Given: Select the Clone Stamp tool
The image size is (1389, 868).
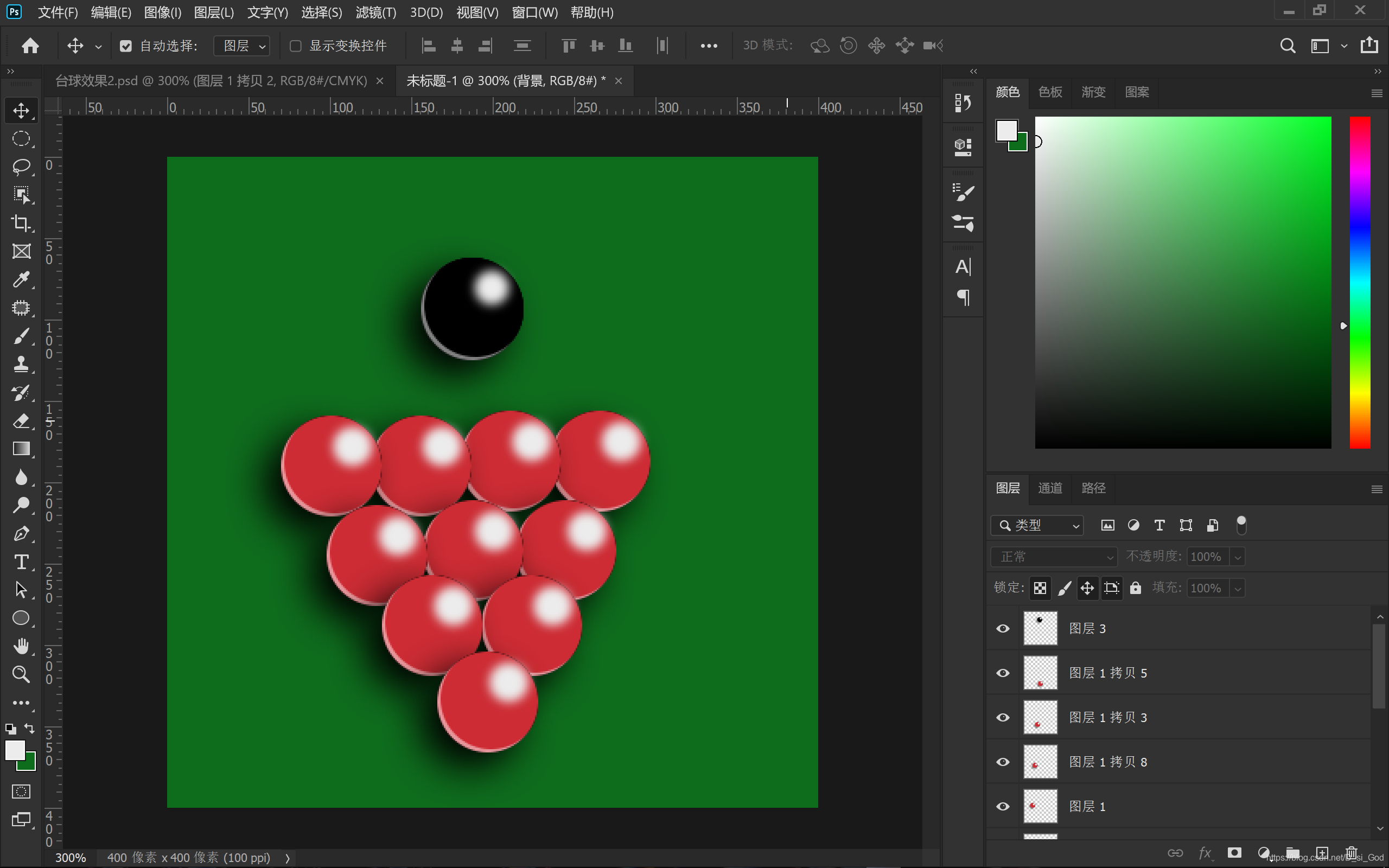Looking at the screenshot, I should pyautogui.click(x=21, y=364).
